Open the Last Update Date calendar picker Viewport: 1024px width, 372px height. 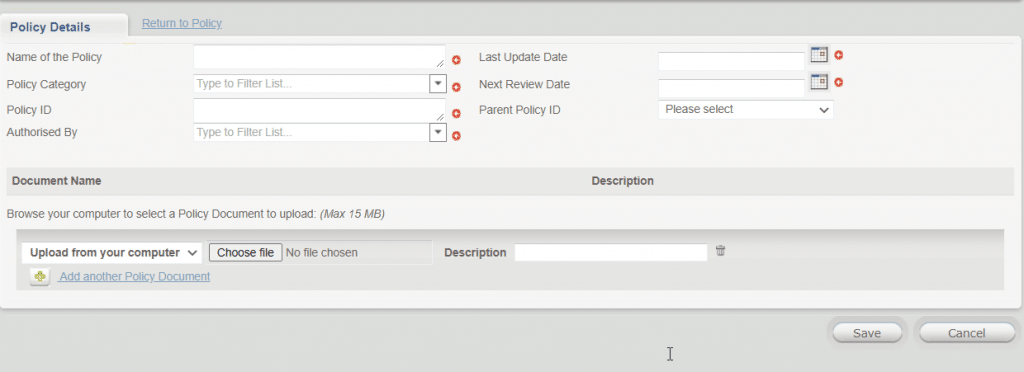(819, 55)
